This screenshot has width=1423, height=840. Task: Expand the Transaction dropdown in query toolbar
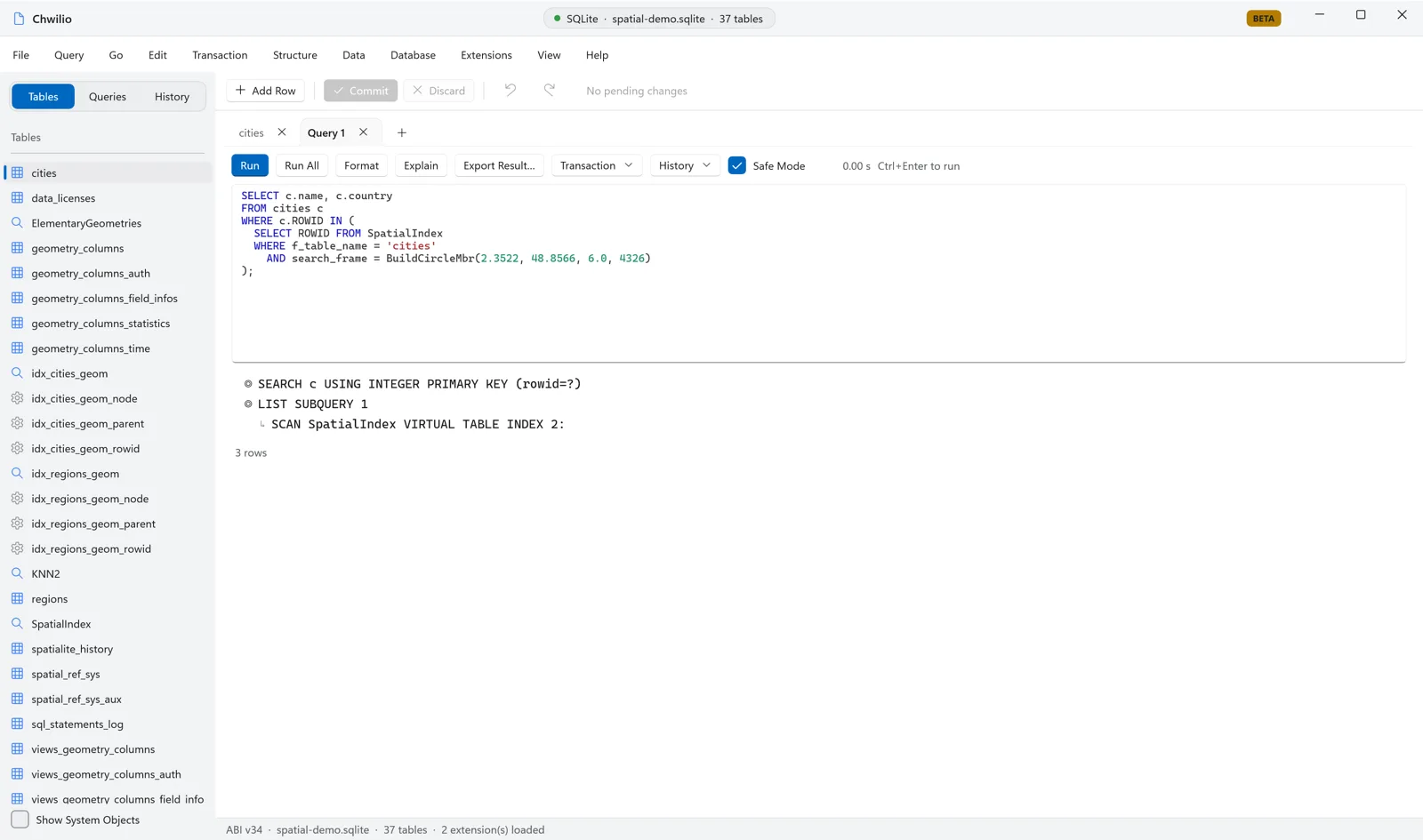click(x=597, y=165)
